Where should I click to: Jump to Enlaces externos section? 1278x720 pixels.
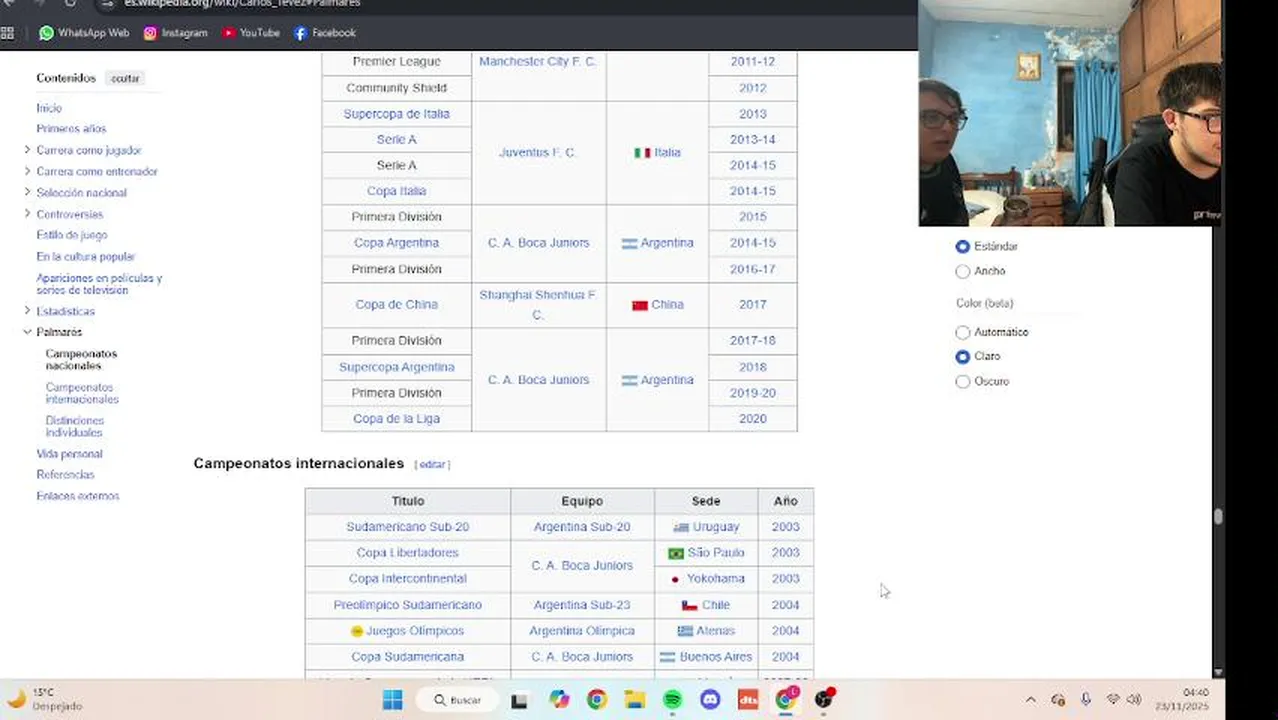[x=77, y=496]
